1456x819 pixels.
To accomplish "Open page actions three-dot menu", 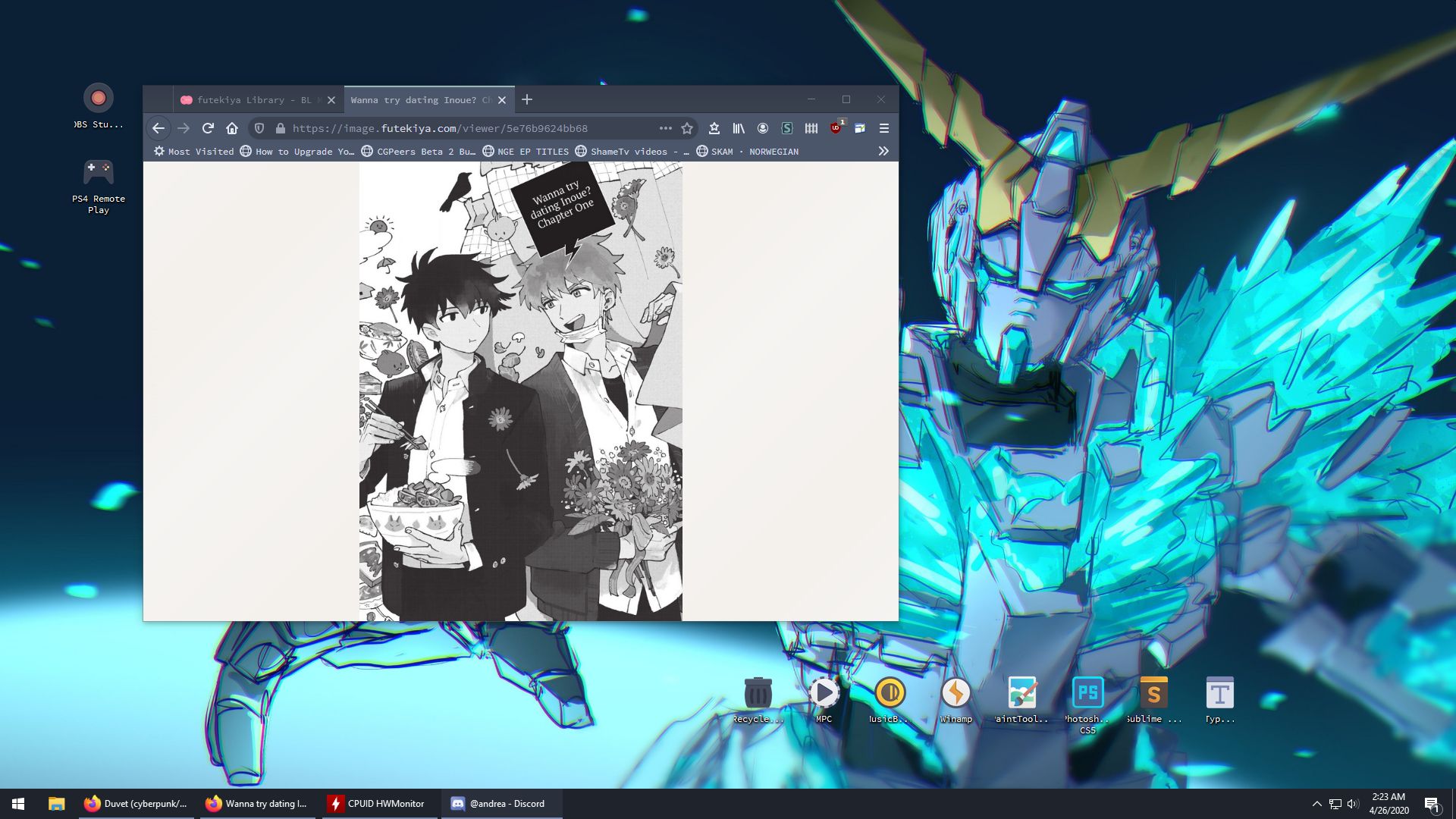I will pos(665,128).
